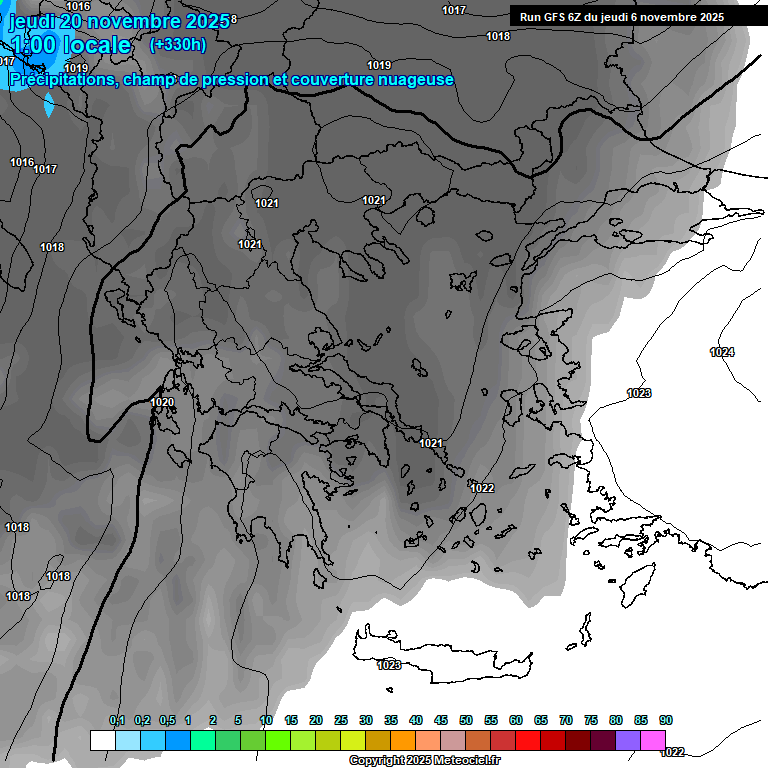Click the 1:00 locale time text
Viewport: 768px width, 768px height.
pyautogui.click(x=70, y=45)
